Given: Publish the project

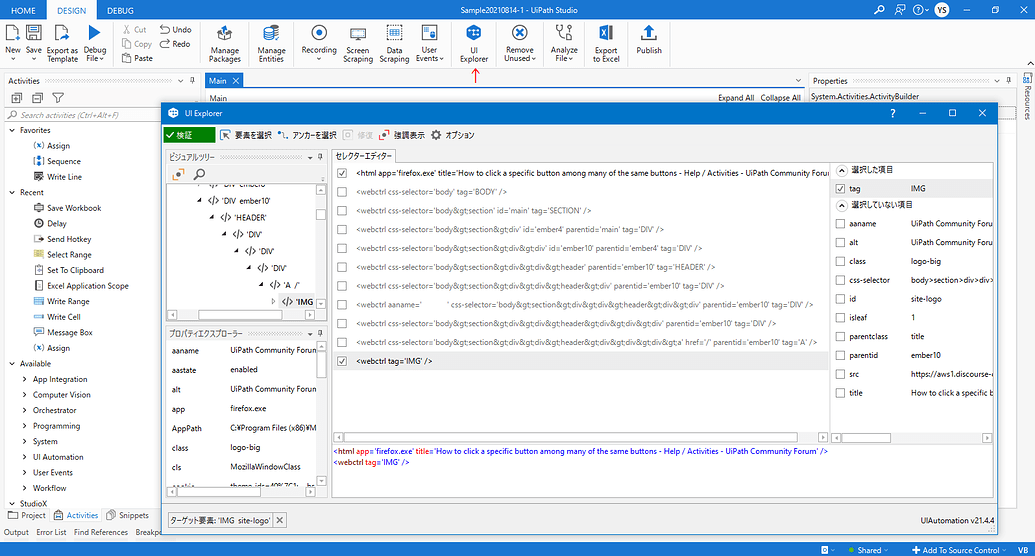Looking at the screenshot, I should coord(649,40).
